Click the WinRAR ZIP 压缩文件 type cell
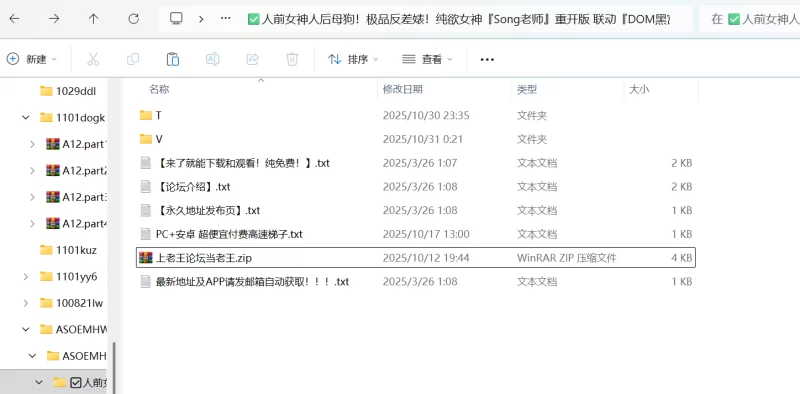Viewport: 800px width, 394px height. click(566, 258)
